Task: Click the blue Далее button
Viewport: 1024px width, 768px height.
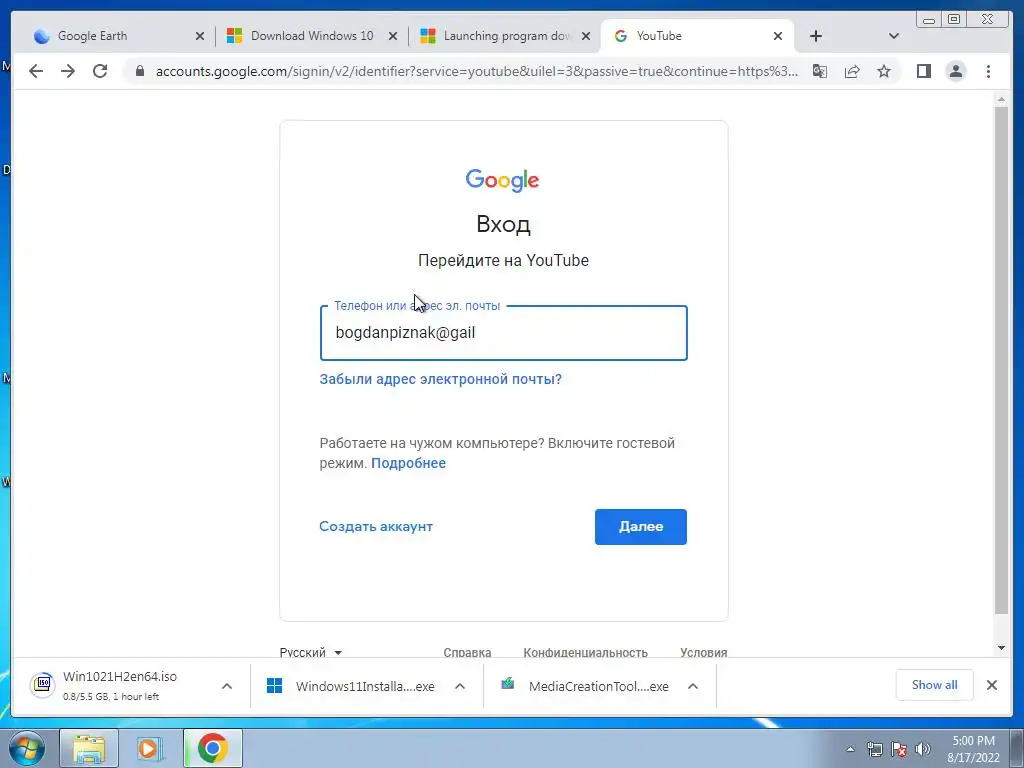Action: click(x=641, y=527)
